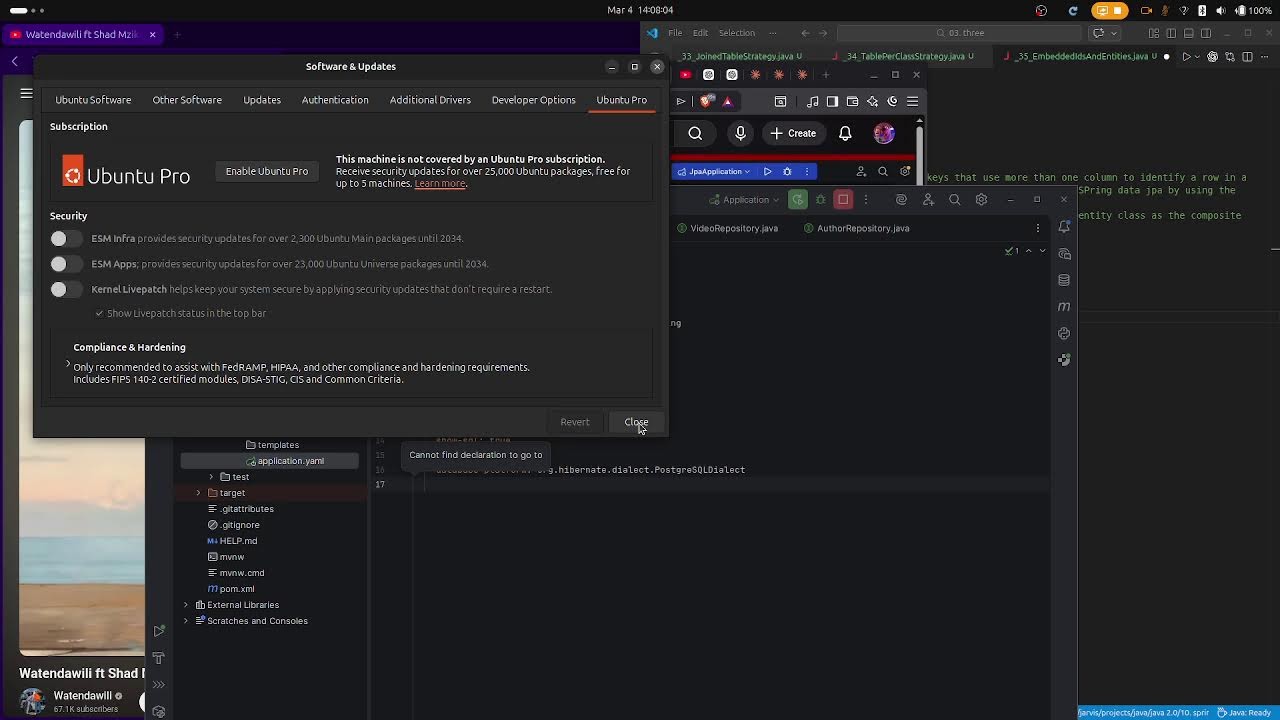The height and width of the screenshot is (720, 1280).
Task: Open VS Code File menu
Action: (x=675, y=33)
